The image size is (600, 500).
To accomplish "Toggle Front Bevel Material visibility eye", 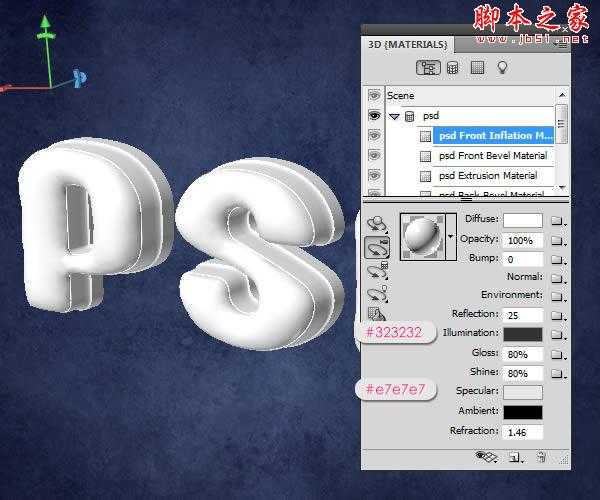I will click(x=374, y=155).
